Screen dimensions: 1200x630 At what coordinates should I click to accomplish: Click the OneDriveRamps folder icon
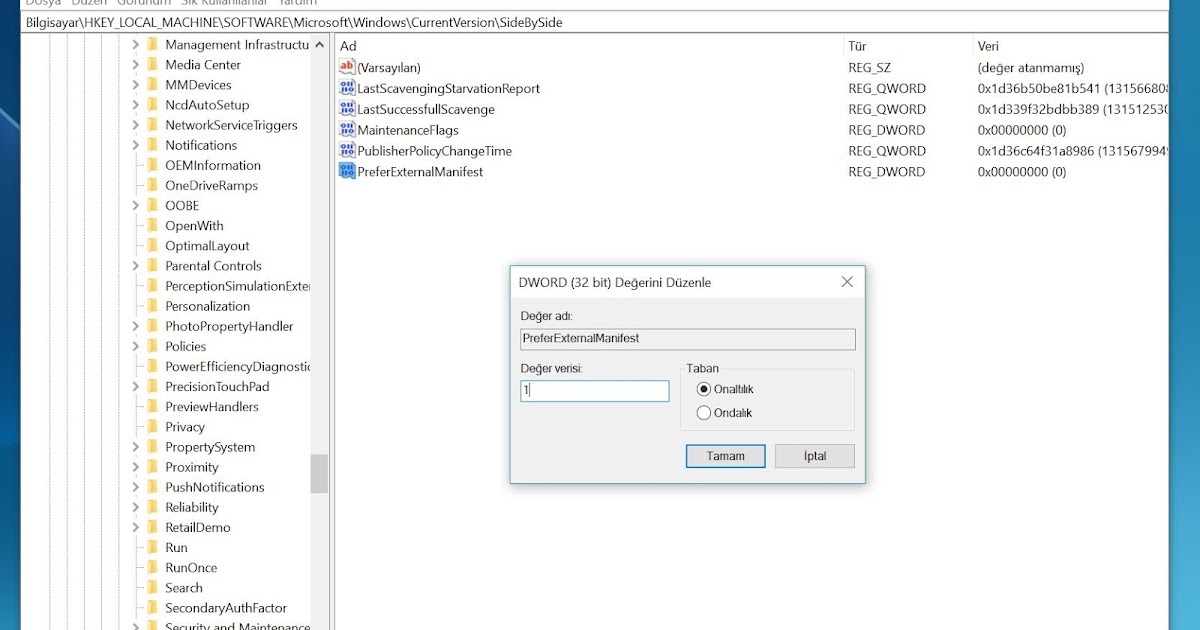[152, 185]
